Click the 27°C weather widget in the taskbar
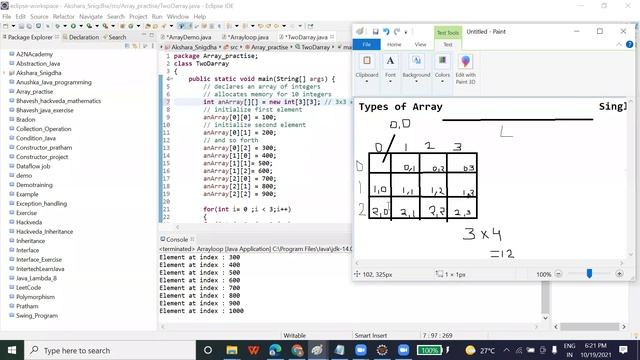 480,350
